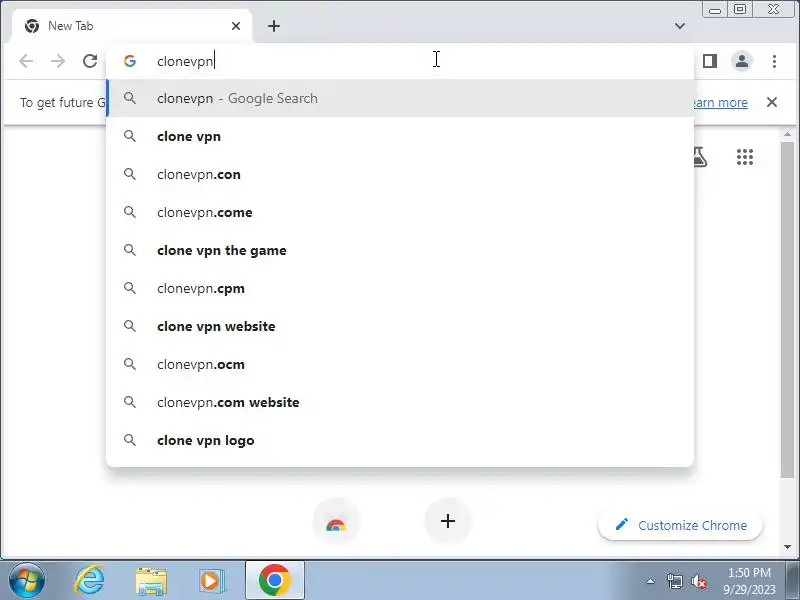Click the Google G icon in the address bar

pyautogui.click(x=130, y=61)
